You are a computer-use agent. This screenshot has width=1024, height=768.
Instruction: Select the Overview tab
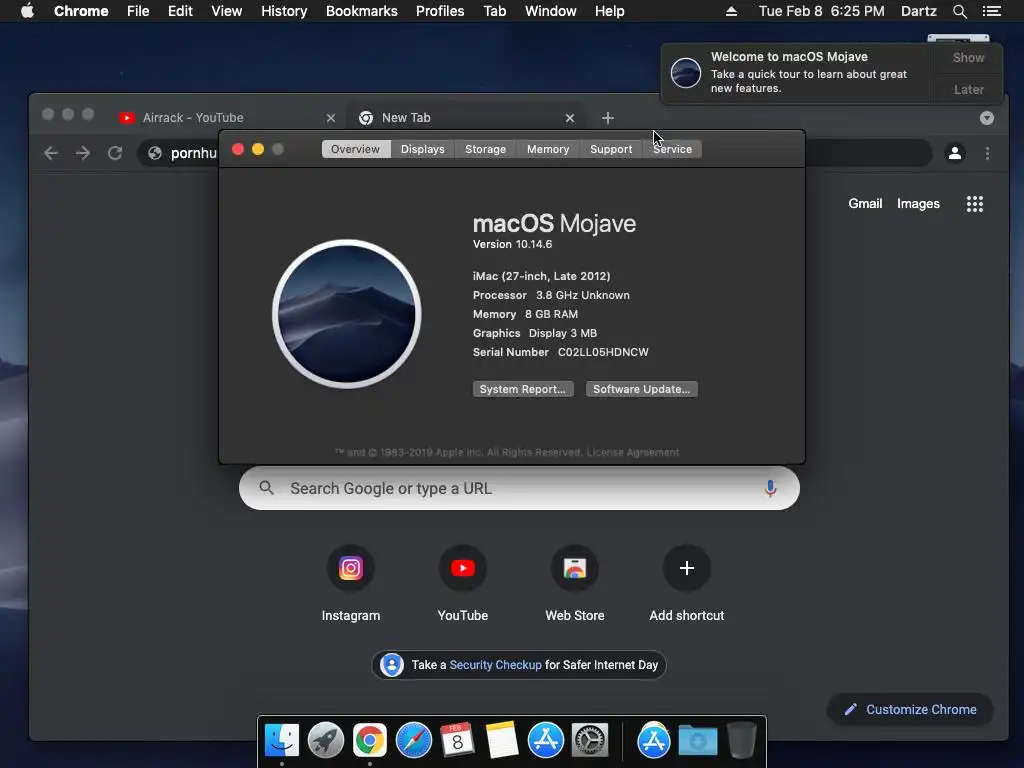click(355, 149)
